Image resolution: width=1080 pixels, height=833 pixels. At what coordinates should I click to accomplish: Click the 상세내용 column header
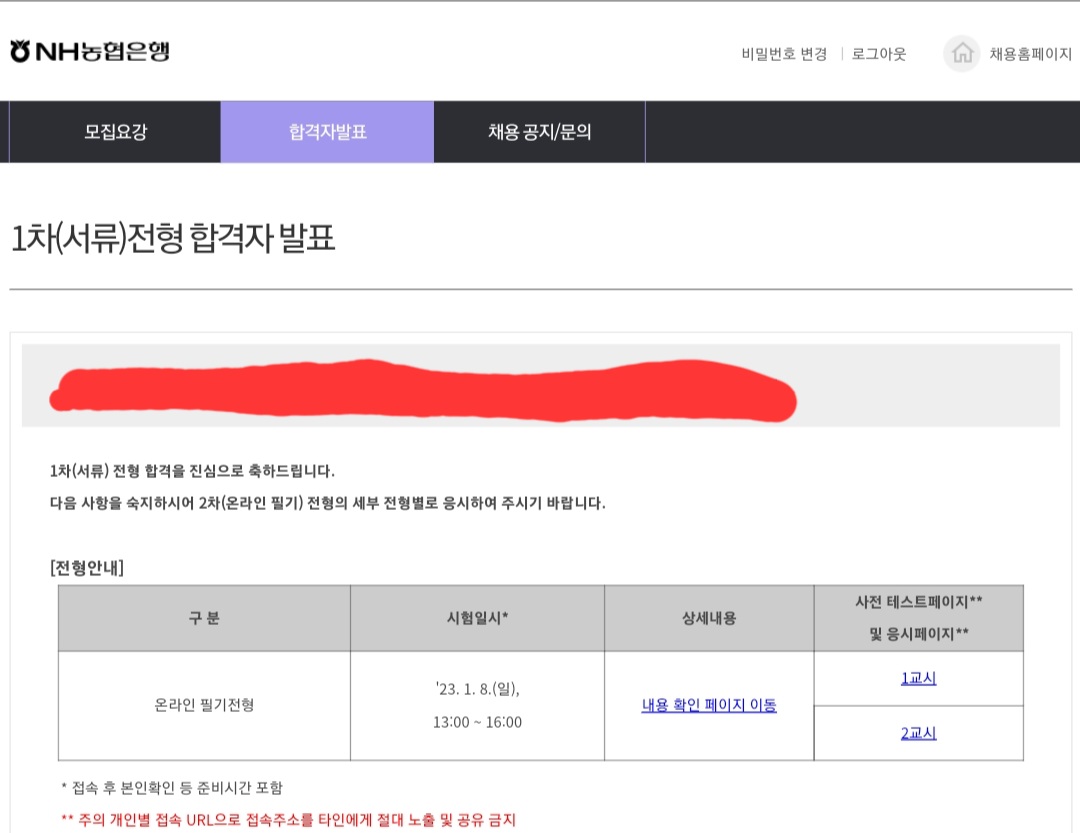tap(708, 618)
